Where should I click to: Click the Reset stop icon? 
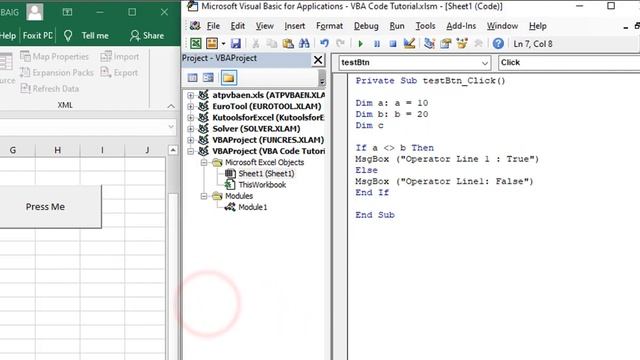click(393, 44)
